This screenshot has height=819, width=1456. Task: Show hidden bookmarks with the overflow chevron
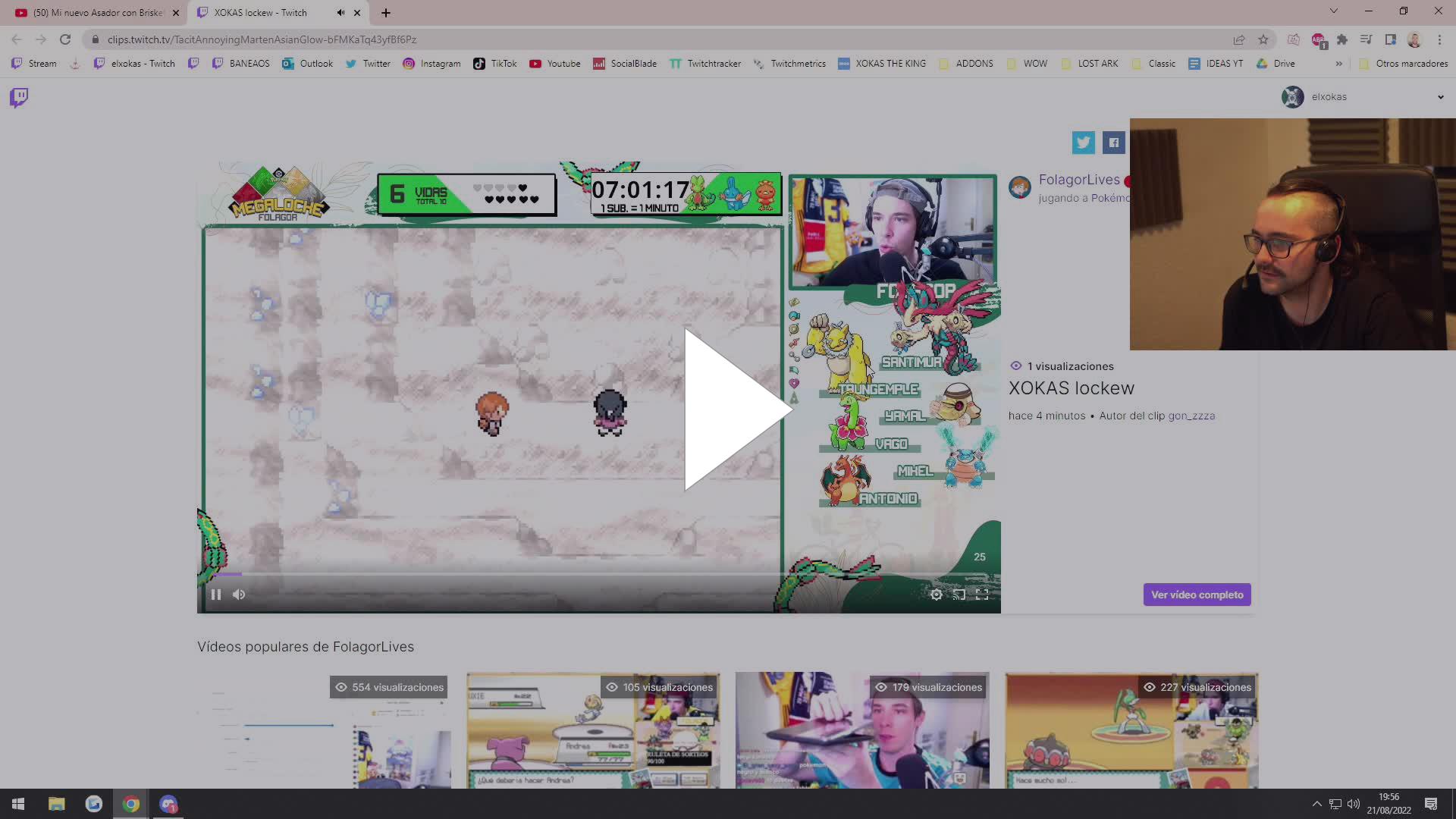tap(1339, 64)
